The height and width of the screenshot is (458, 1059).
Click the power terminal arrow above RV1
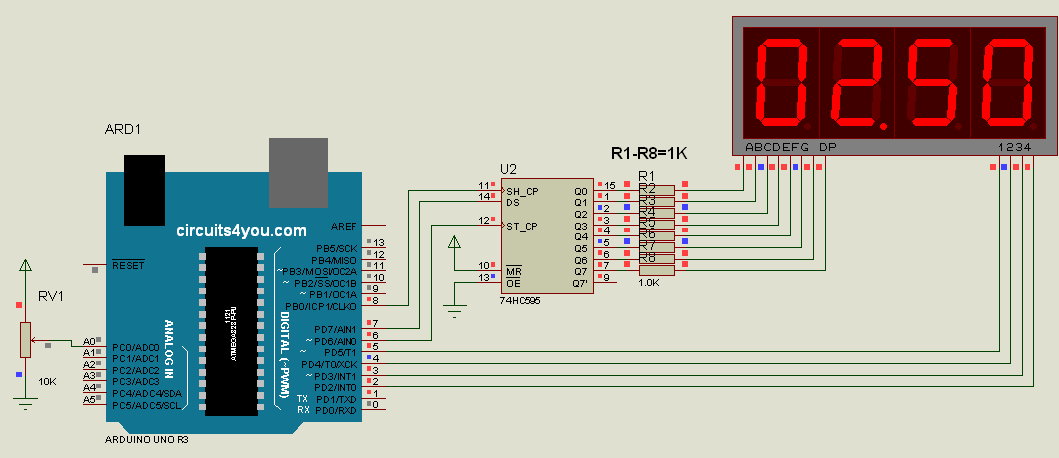click(x=25, y=265)
